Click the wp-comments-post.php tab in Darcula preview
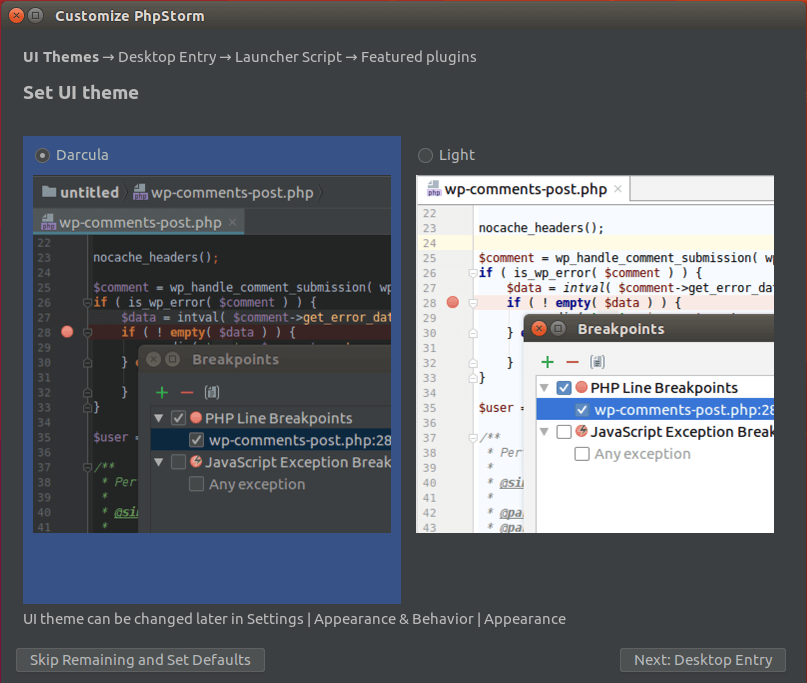Screen dimensions: 807x683 [x=140, y=222]
